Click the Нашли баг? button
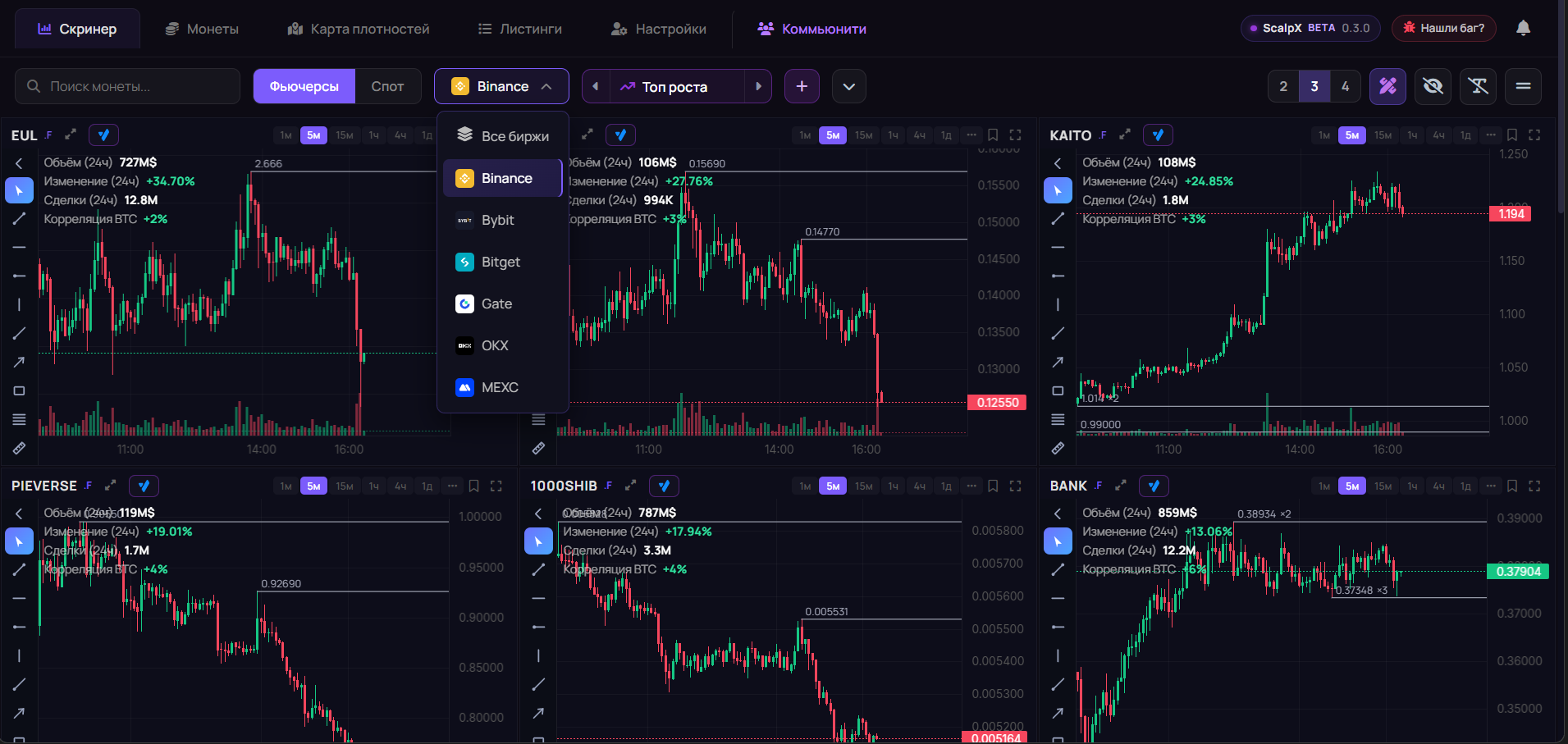 click(1444, 28)
